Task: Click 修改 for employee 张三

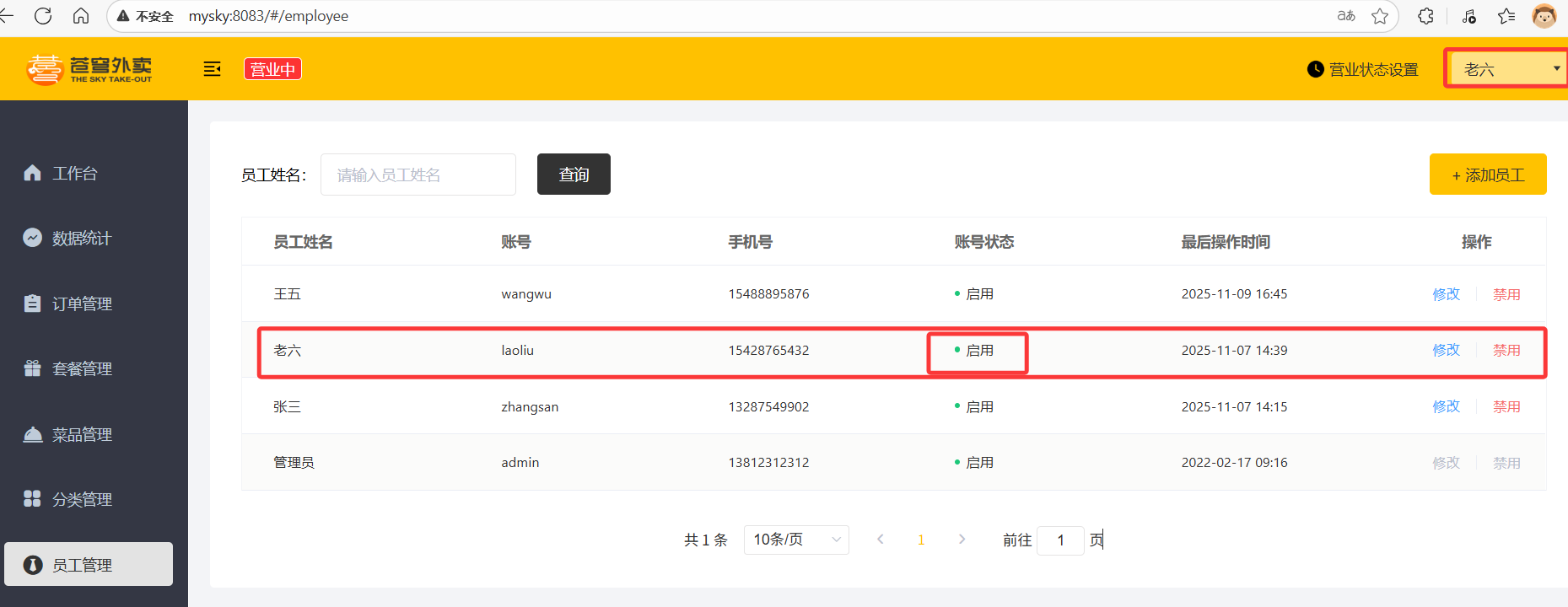Action: (x=1446, y=406)
